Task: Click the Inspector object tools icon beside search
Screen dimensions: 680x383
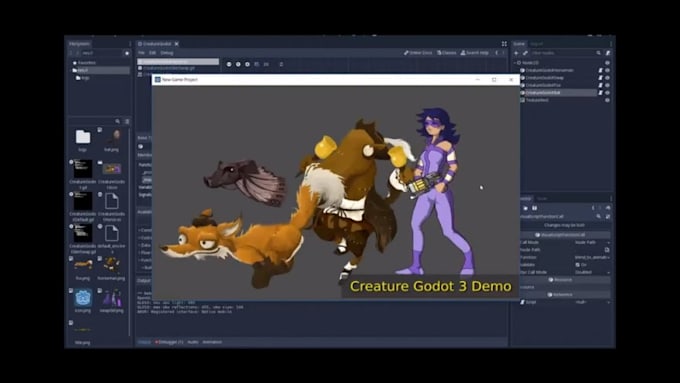Action: point(608,216)
